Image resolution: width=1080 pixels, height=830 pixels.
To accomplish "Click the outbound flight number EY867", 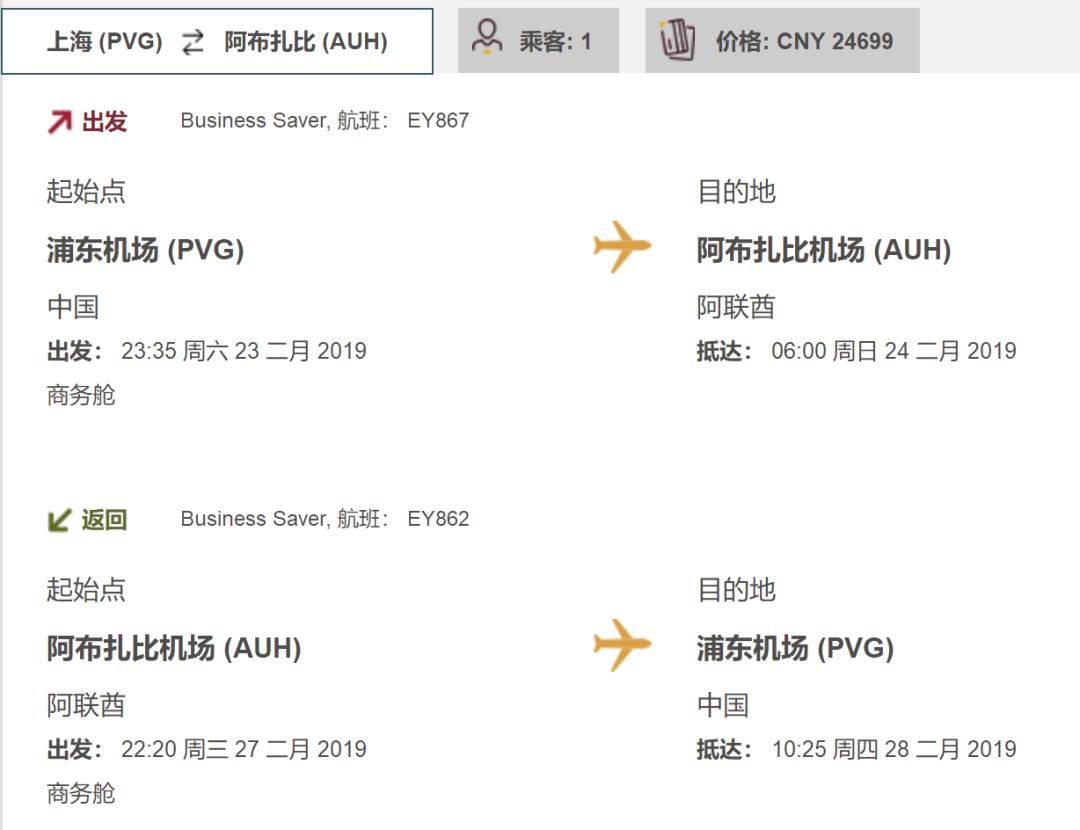I will coord(438,121).
